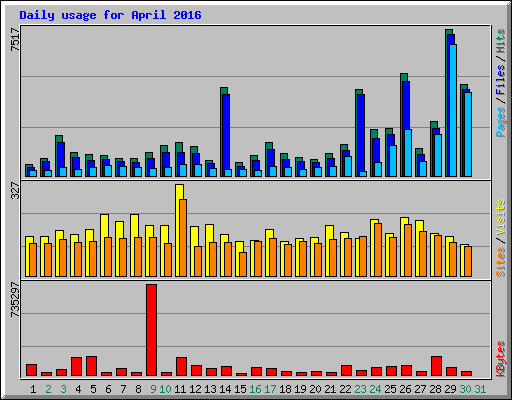Image resolution: width=512 pixels, height=400 pixels.
Task: Click the orange Sites bar for day 11
Action: (183, 238)
